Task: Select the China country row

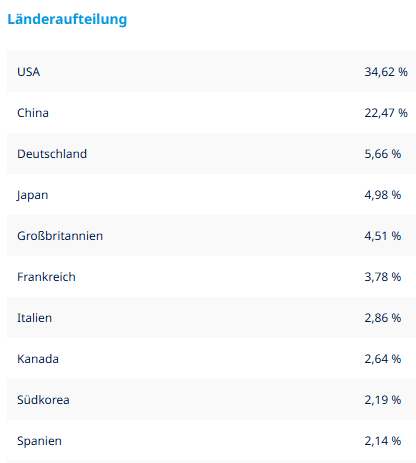Action: [x=211, y=113]
